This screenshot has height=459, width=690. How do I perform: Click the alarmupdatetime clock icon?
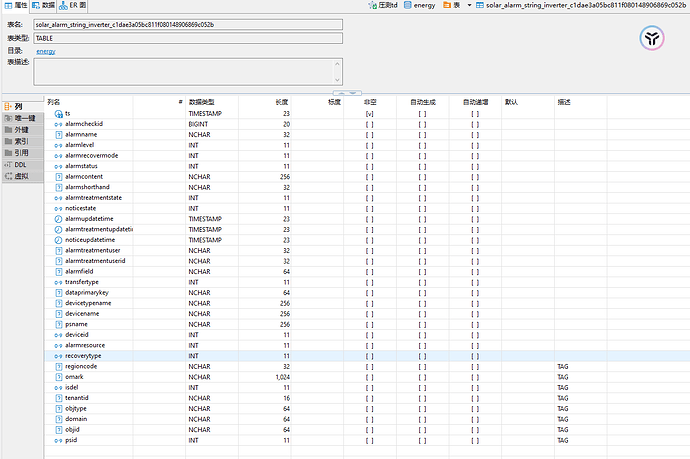click(x=58, y=219)
